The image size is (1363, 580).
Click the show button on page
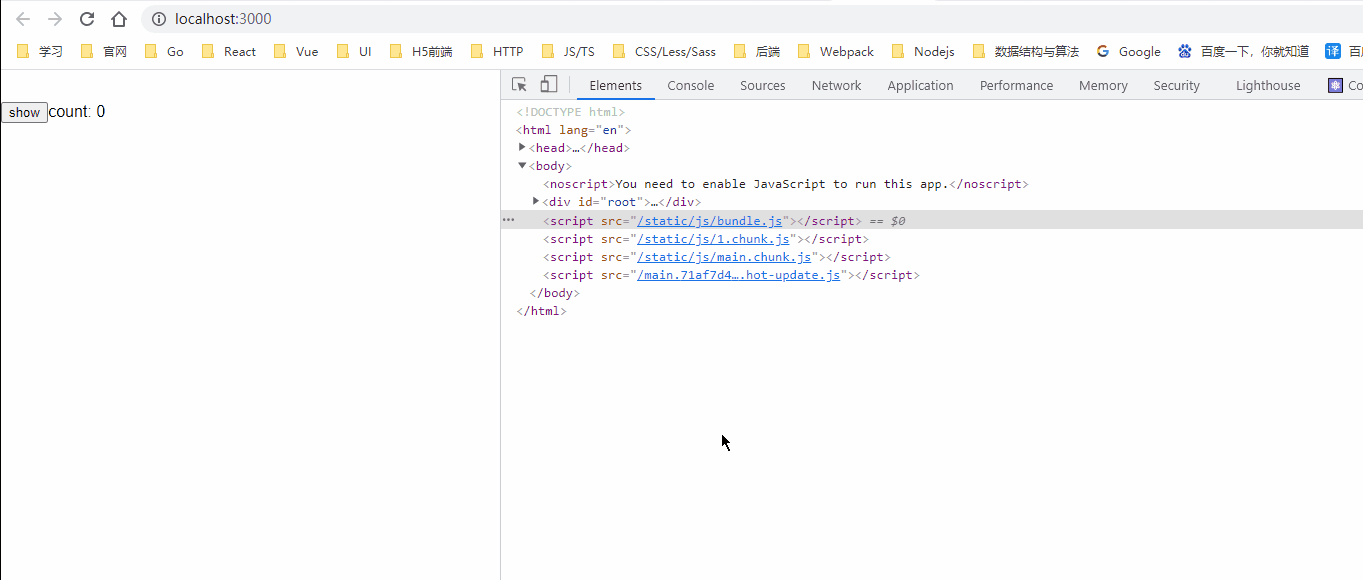point(24,113)
